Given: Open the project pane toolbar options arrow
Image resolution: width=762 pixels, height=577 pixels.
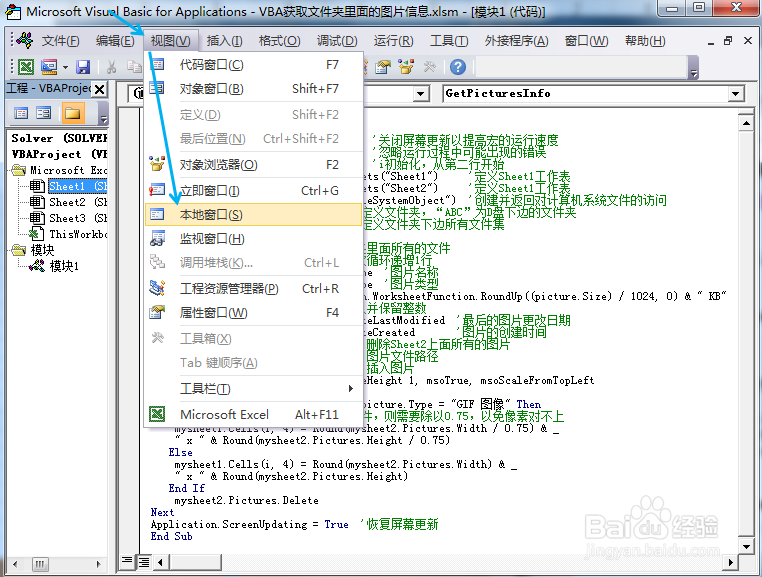Looking at the screenshot, I should 103,115.
